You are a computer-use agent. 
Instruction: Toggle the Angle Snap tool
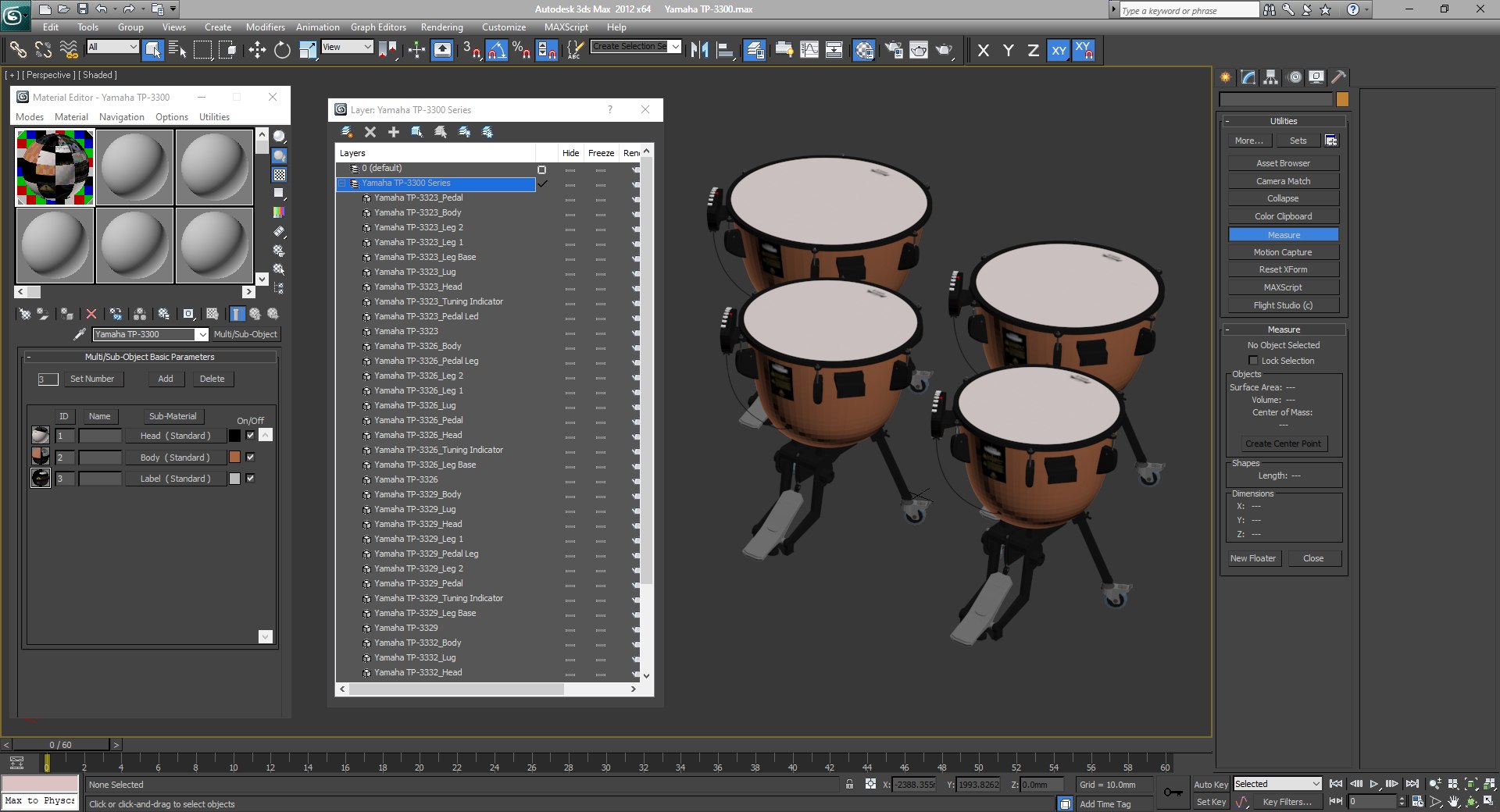[497, 51]
